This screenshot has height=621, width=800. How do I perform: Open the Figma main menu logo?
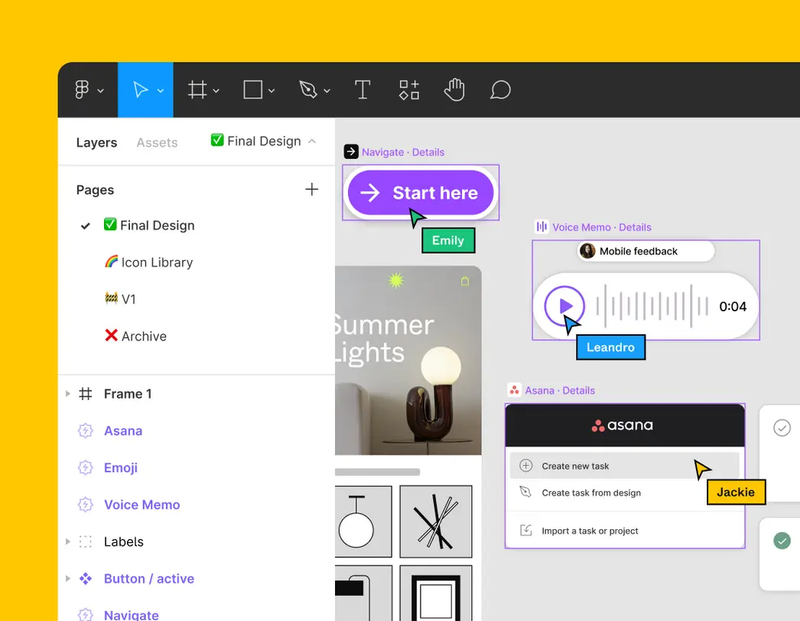click(82, 90)
